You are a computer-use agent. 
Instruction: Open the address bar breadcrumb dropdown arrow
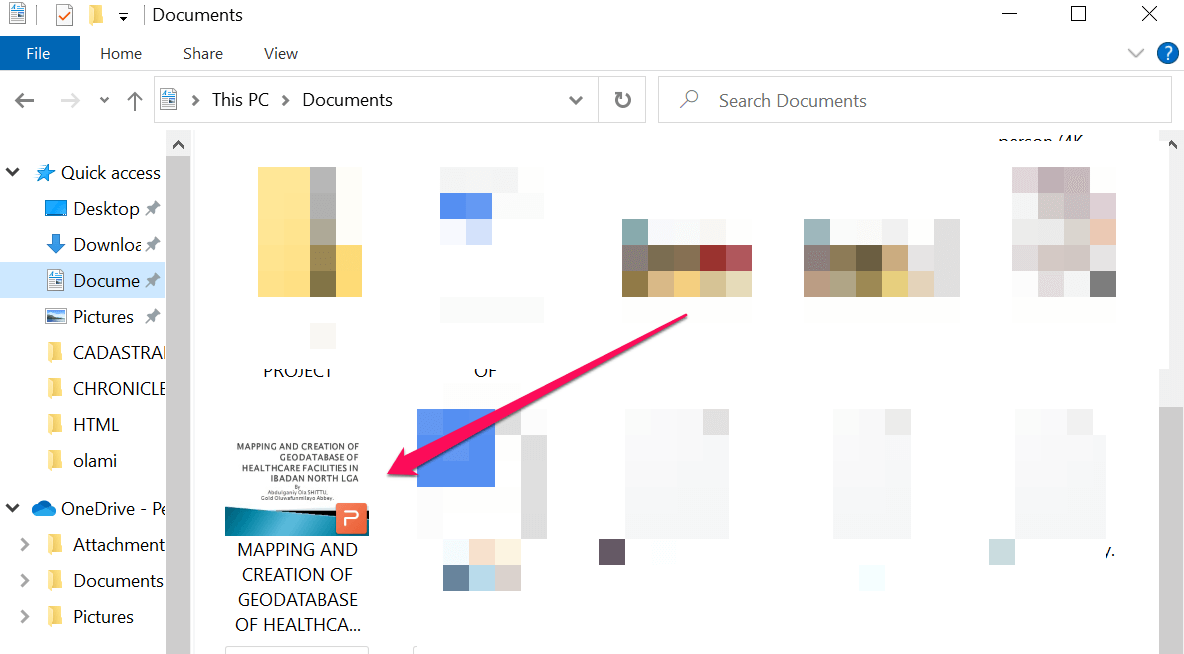tap(575, 100)
